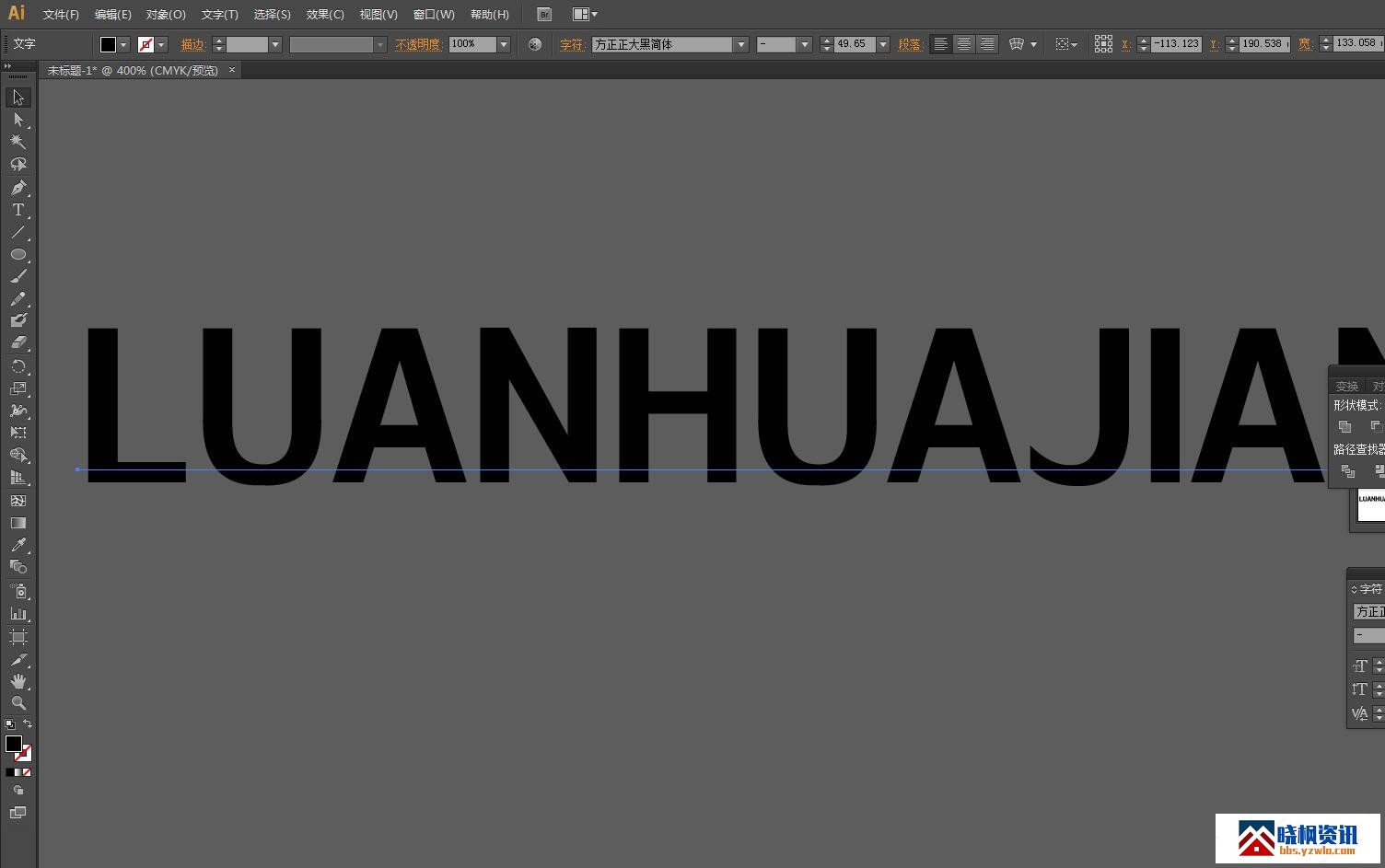Image resolution: width=1385 pixels, height=868 pixels.
Task: Toggle center paragraph alignment
Action: (963, 44)
